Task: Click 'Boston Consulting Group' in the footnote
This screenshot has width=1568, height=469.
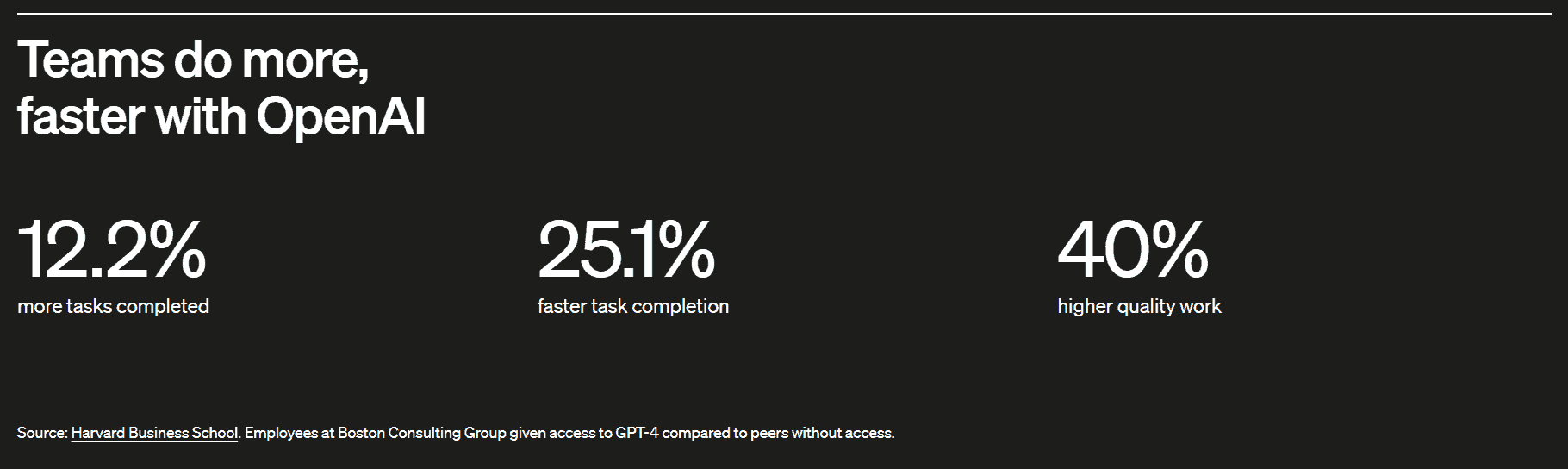Action: tap(421, 433)
